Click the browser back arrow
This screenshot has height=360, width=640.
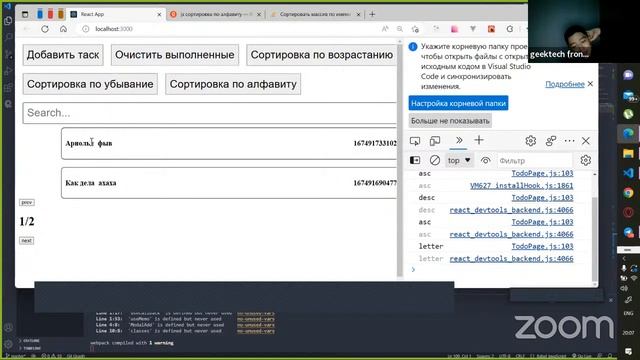point(27,29)
